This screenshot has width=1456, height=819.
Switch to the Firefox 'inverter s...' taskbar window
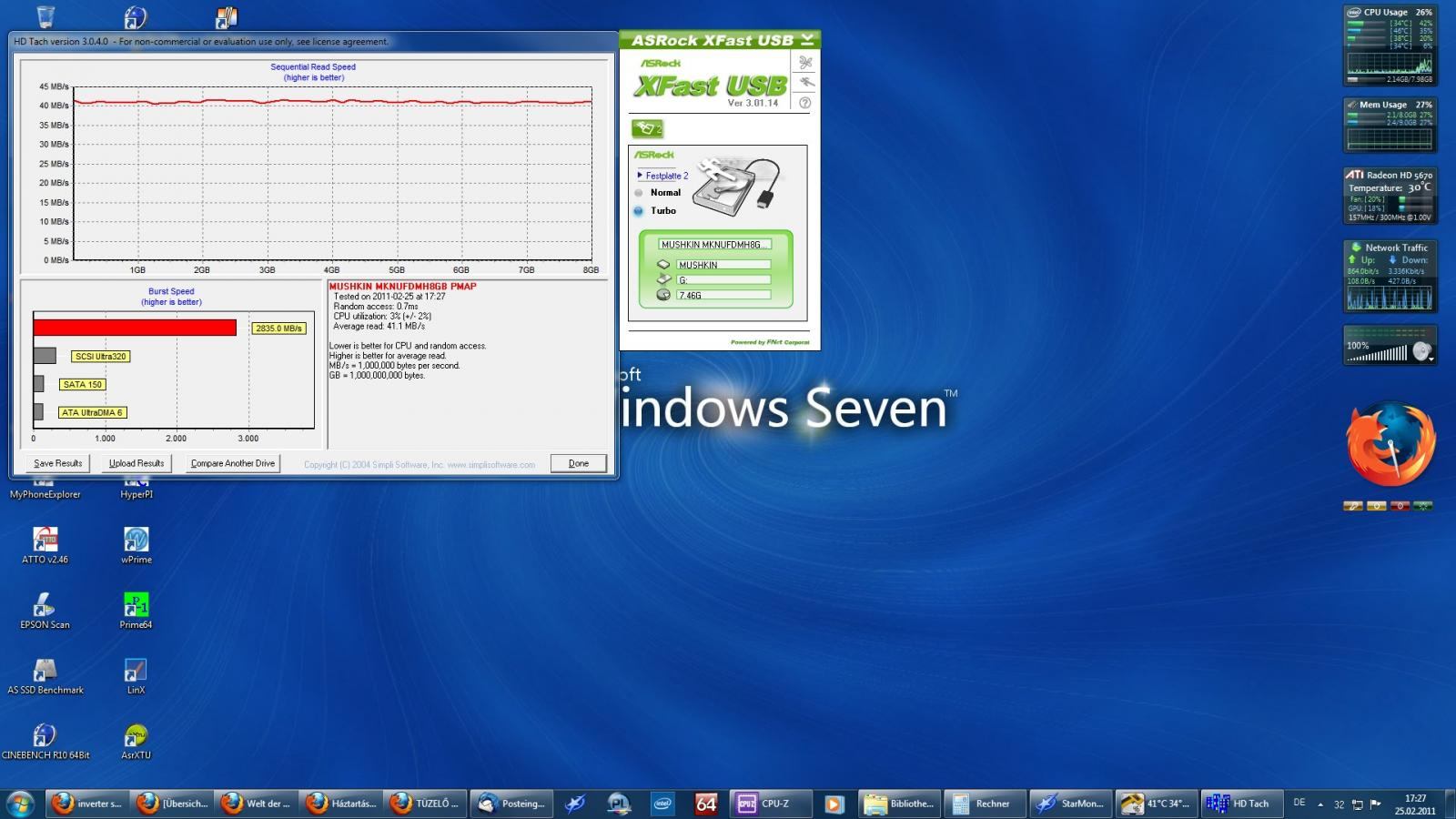point(86,804)
